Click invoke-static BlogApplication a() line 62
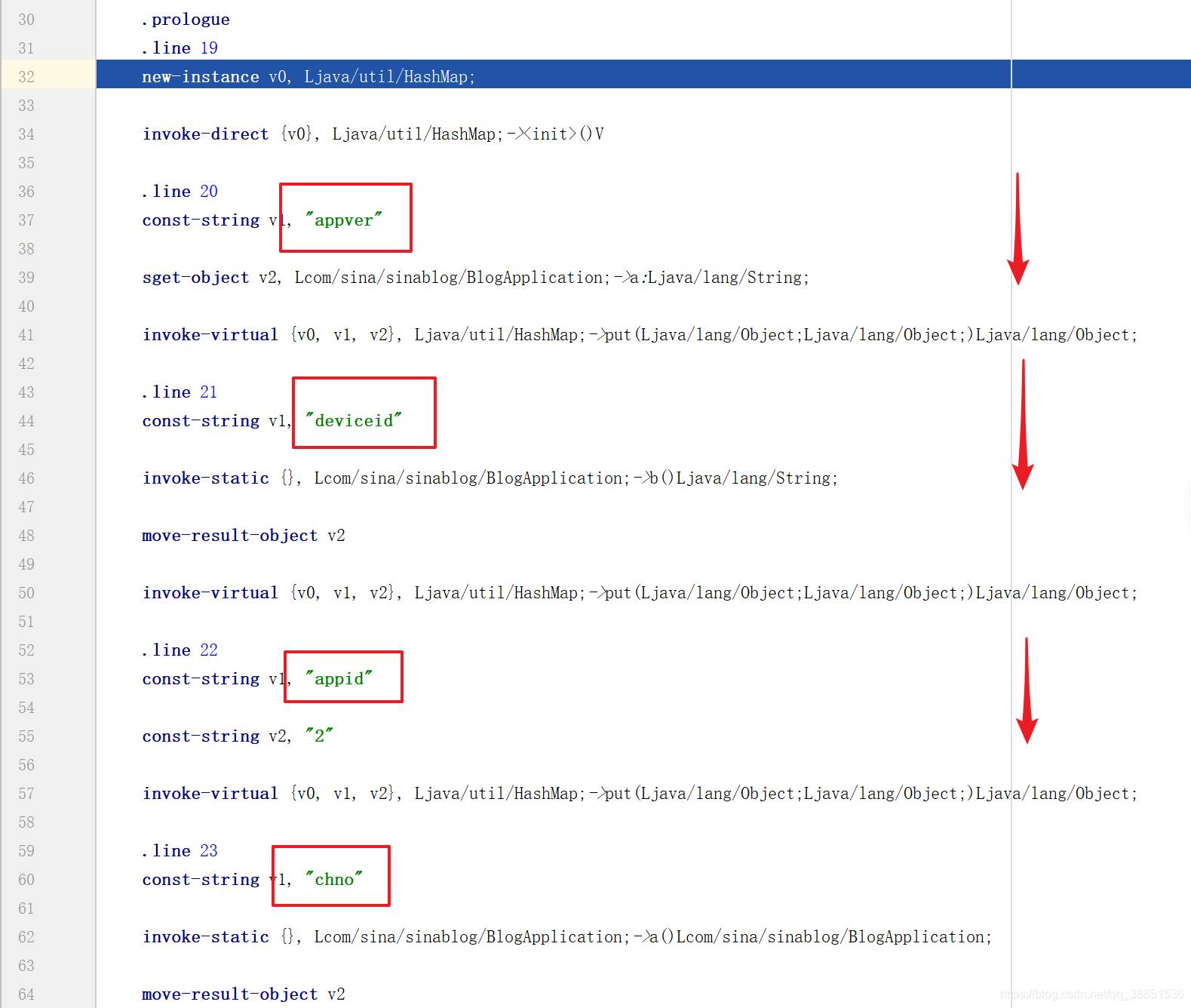Image resolution: width=1191 pixels, height=1008 pixels. pos(567,937)
